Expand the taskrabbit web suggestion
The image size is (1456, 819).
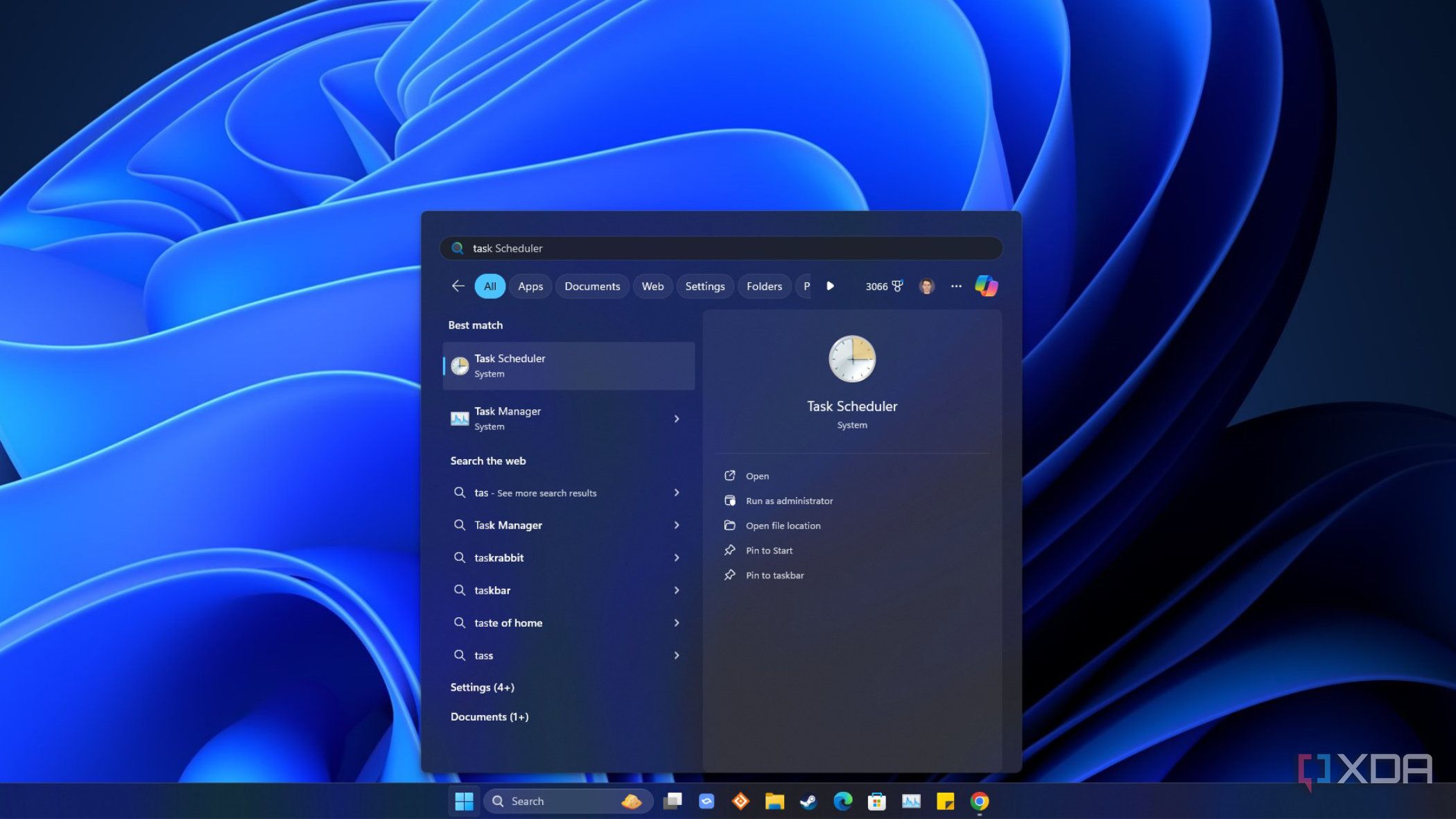(677, 558)
